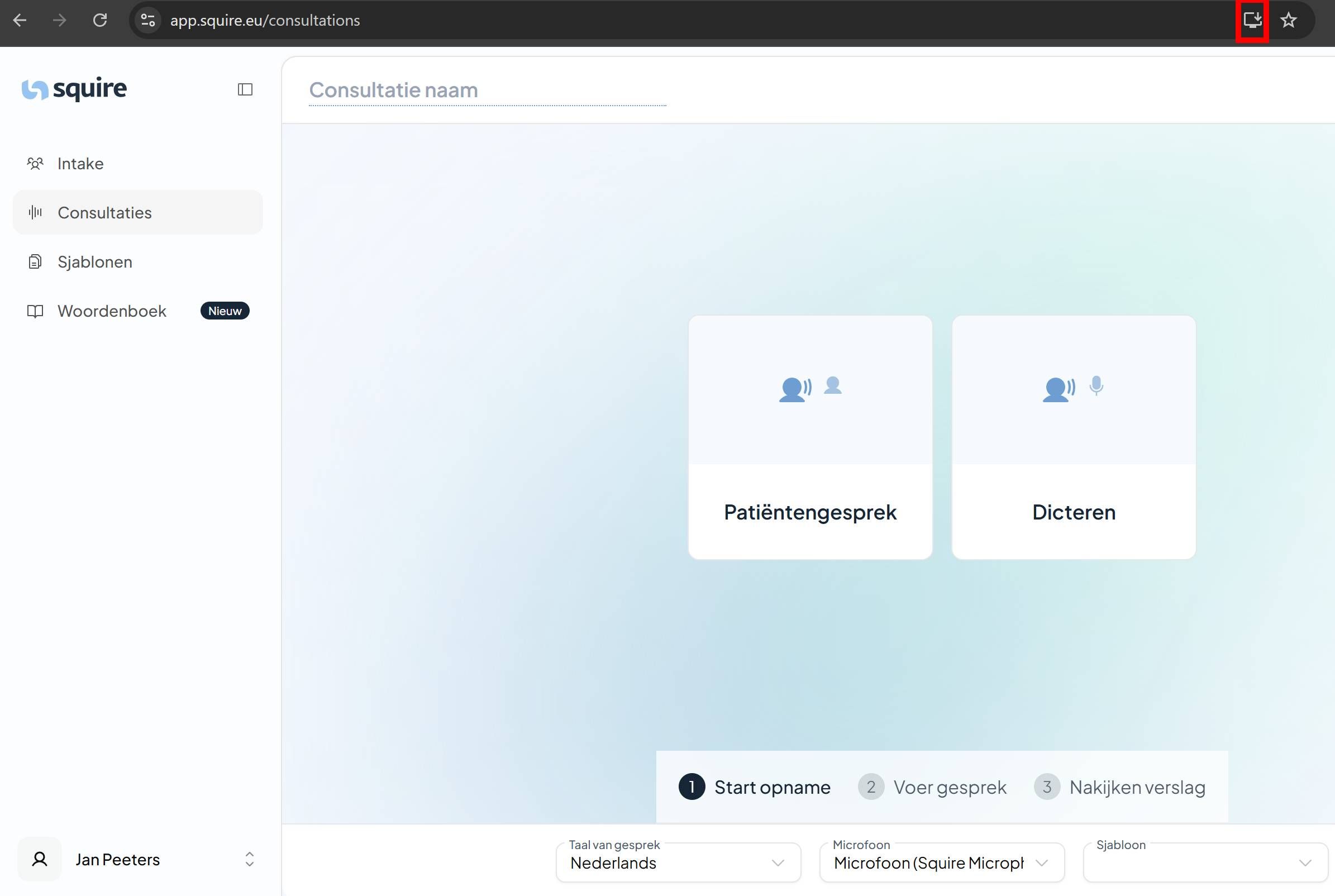Click the browser forward arrow

coord(59,21)
